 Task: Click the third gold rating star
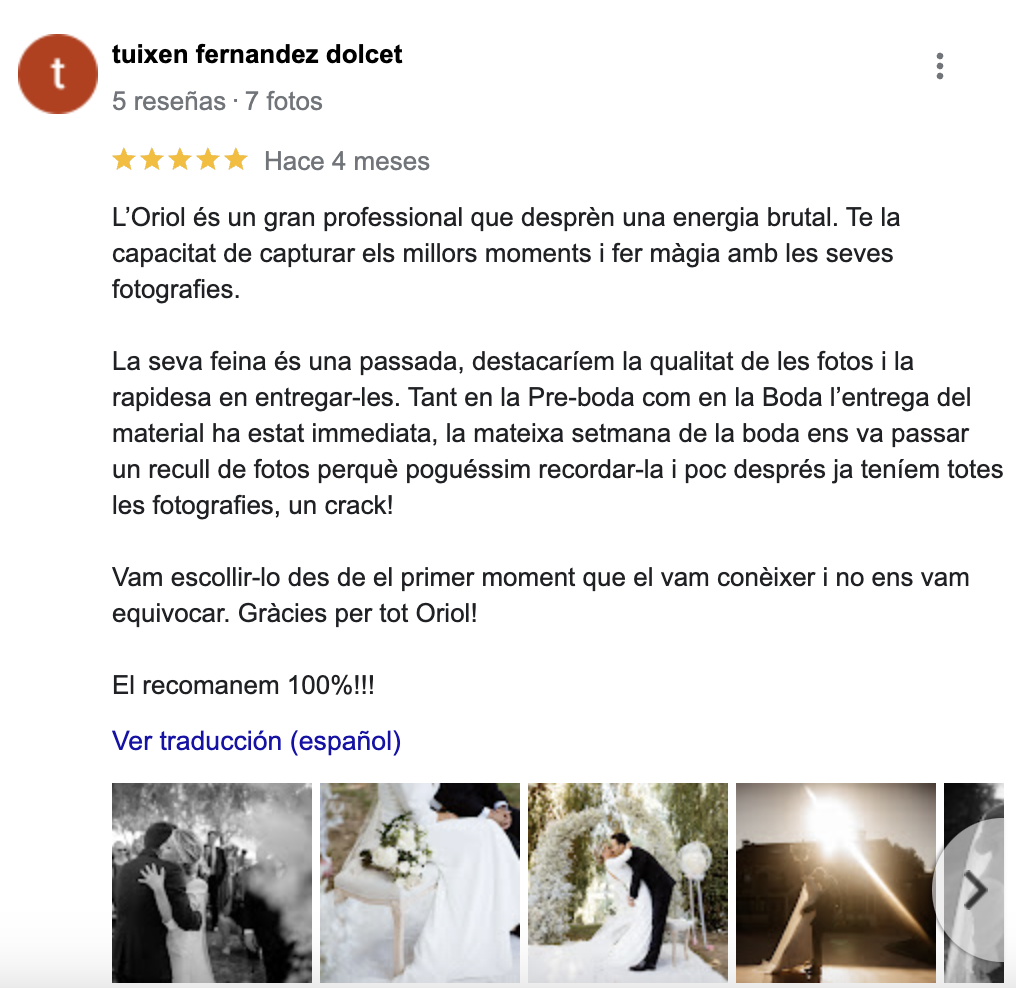pos(179,159)
